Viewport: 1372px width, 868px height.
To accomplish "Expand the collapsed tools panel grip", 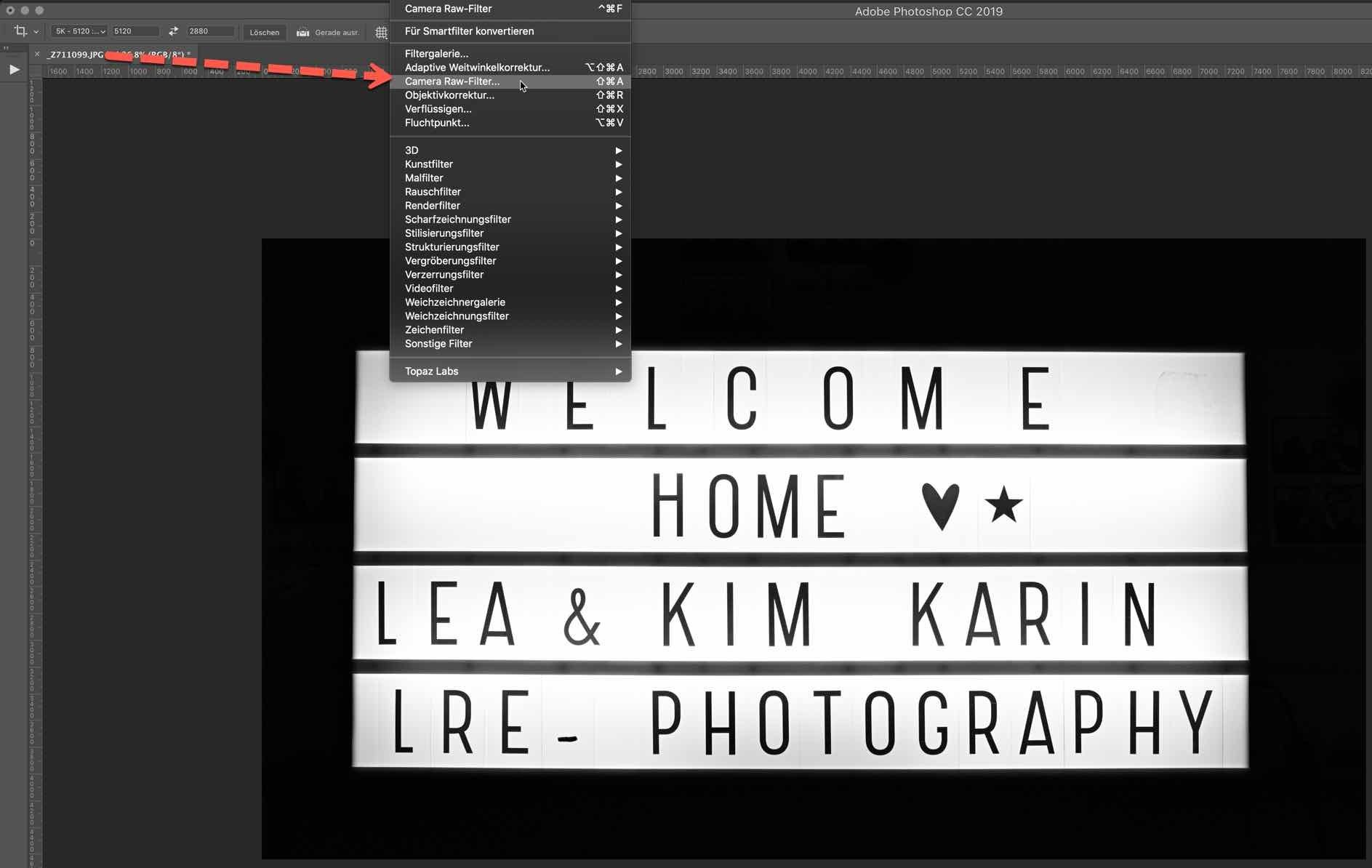I will click(6, 48).
